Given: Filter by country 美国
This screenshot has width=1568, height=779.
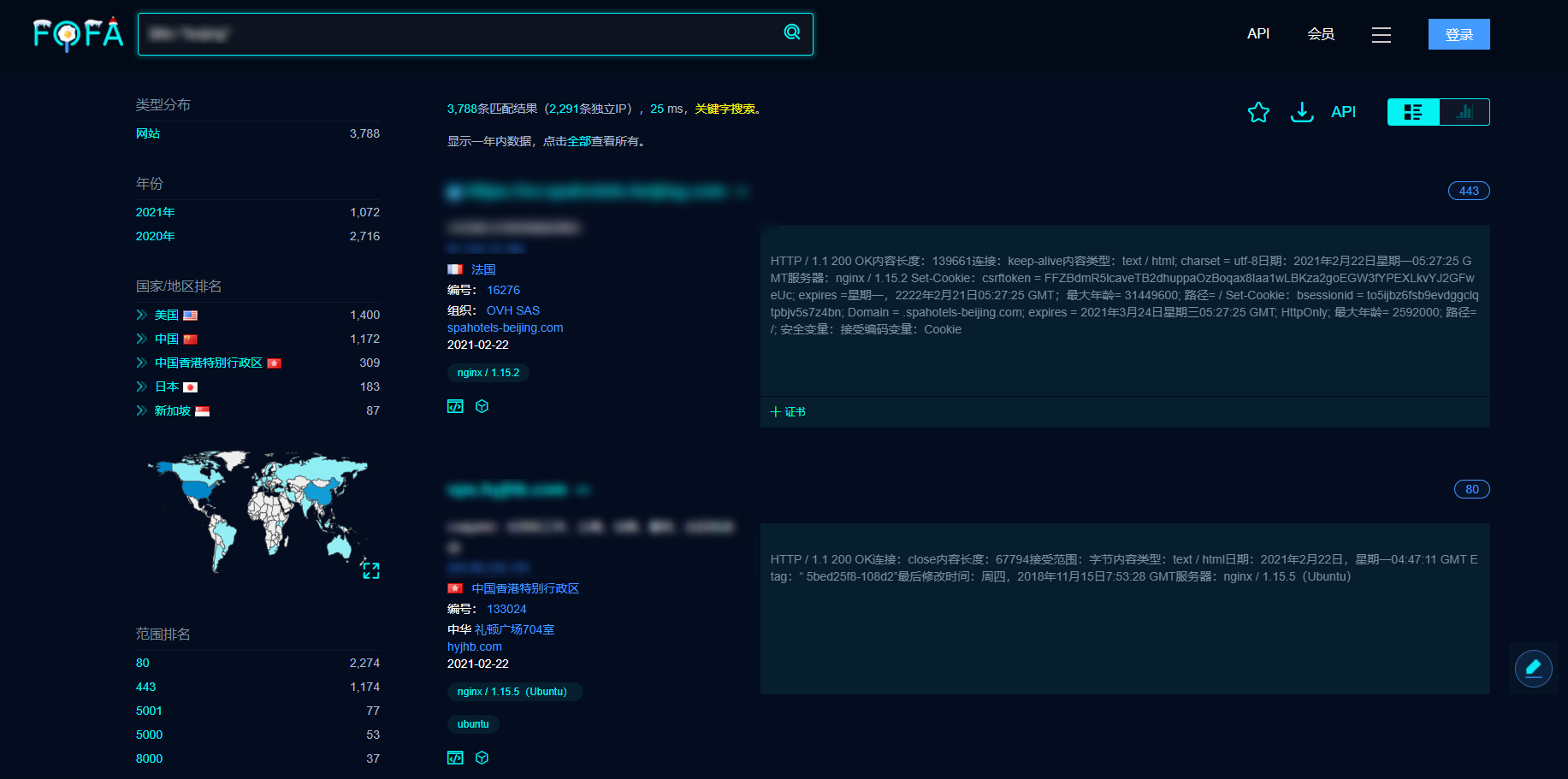Looking at the screenshot, I should click(x=166, y=315).
